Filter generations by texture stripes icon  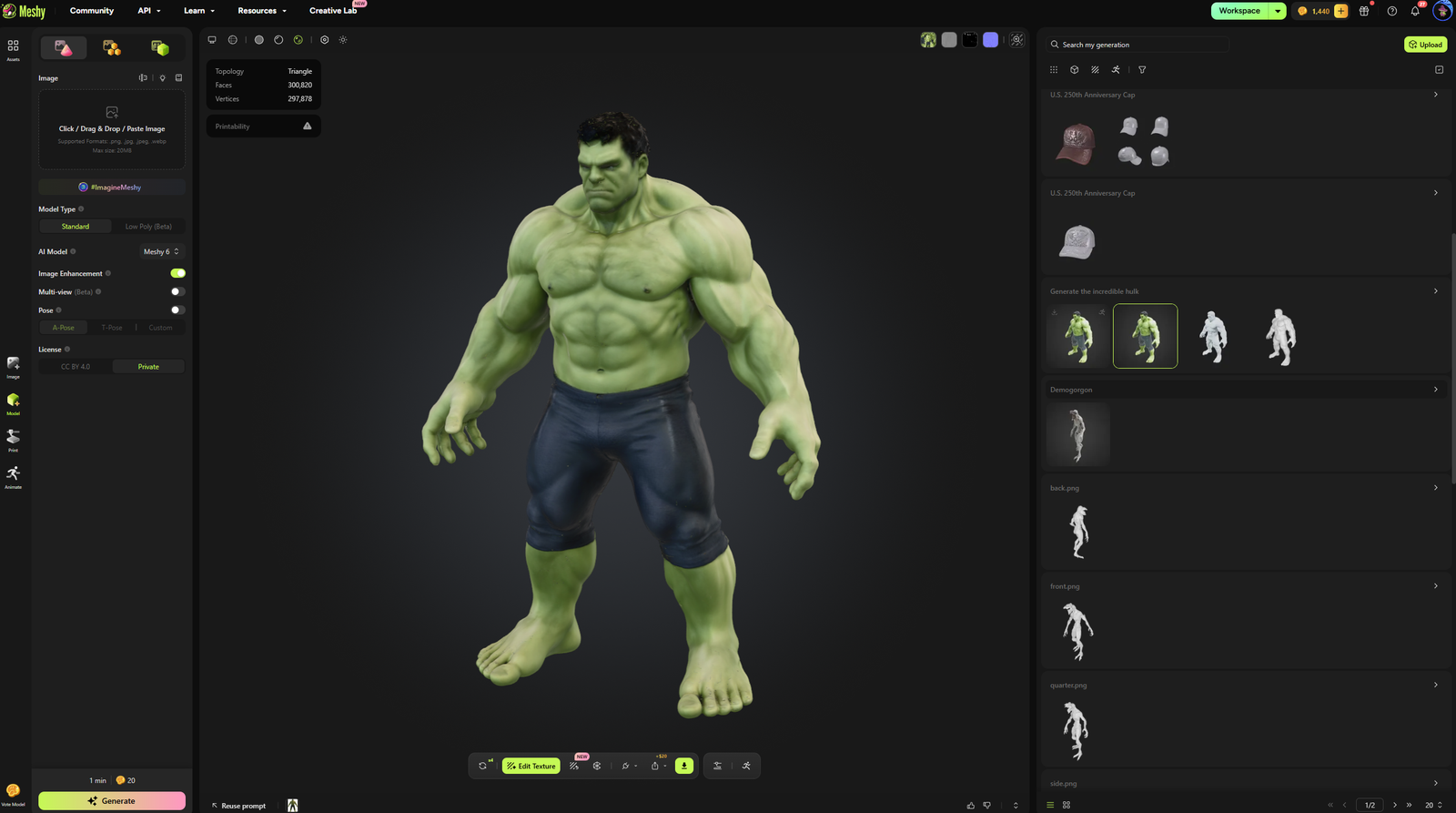tap(1096, 69)
